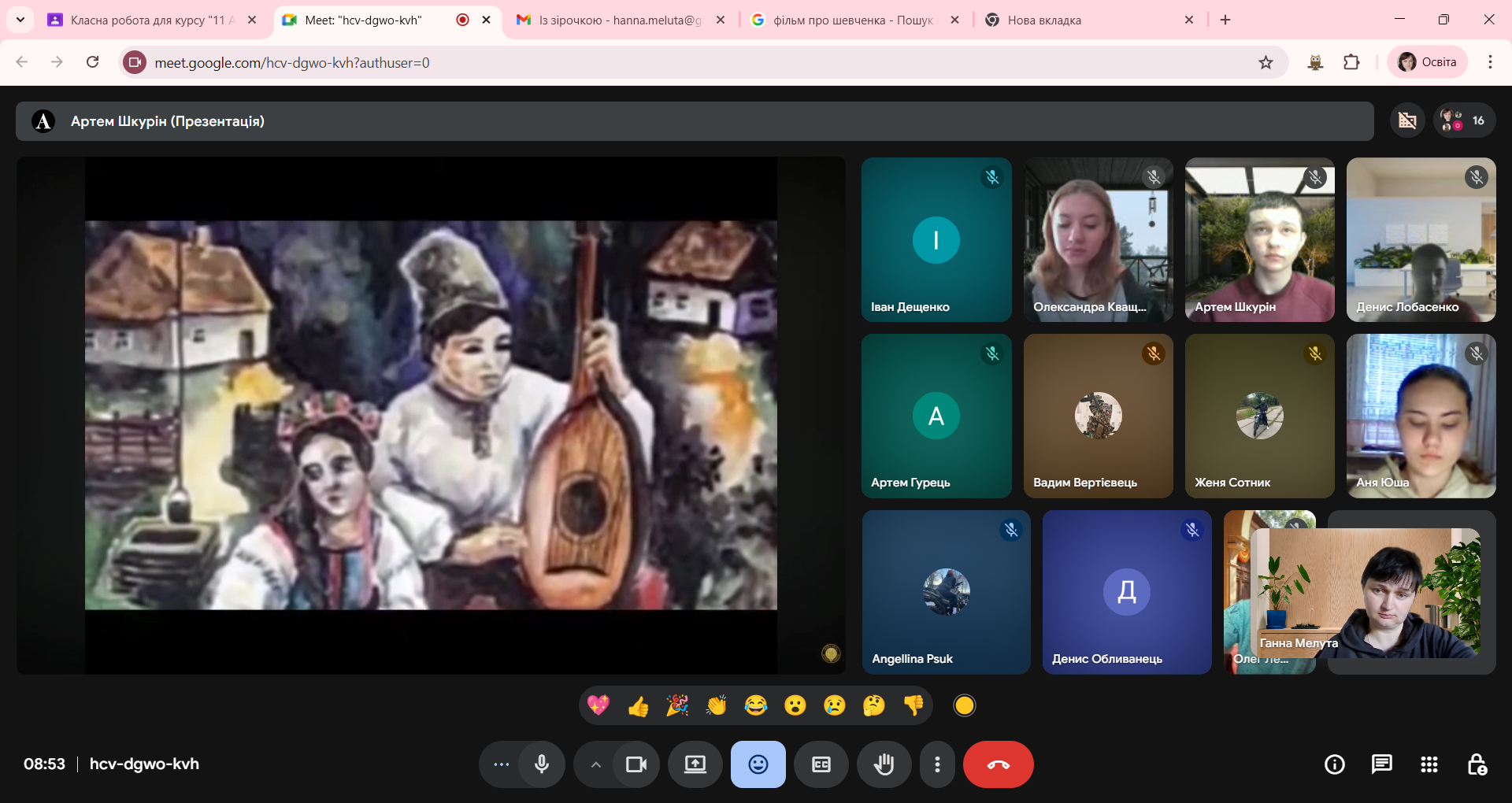Click the hcv-dgwo-kvh meeting code
This screenshot has width=1512, height=803.
click(x=144, y=764)
